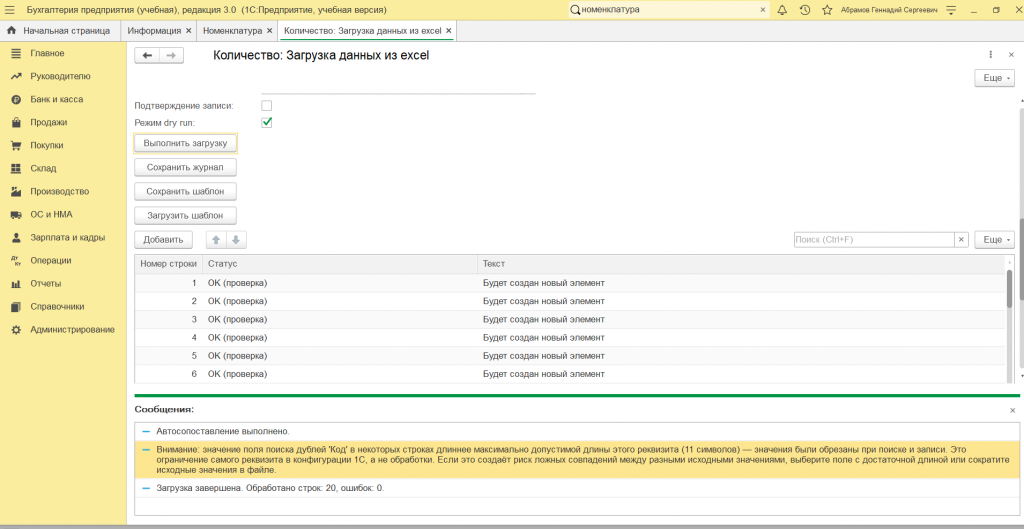Click the Выполнить загрузку button

pos(185,143)
